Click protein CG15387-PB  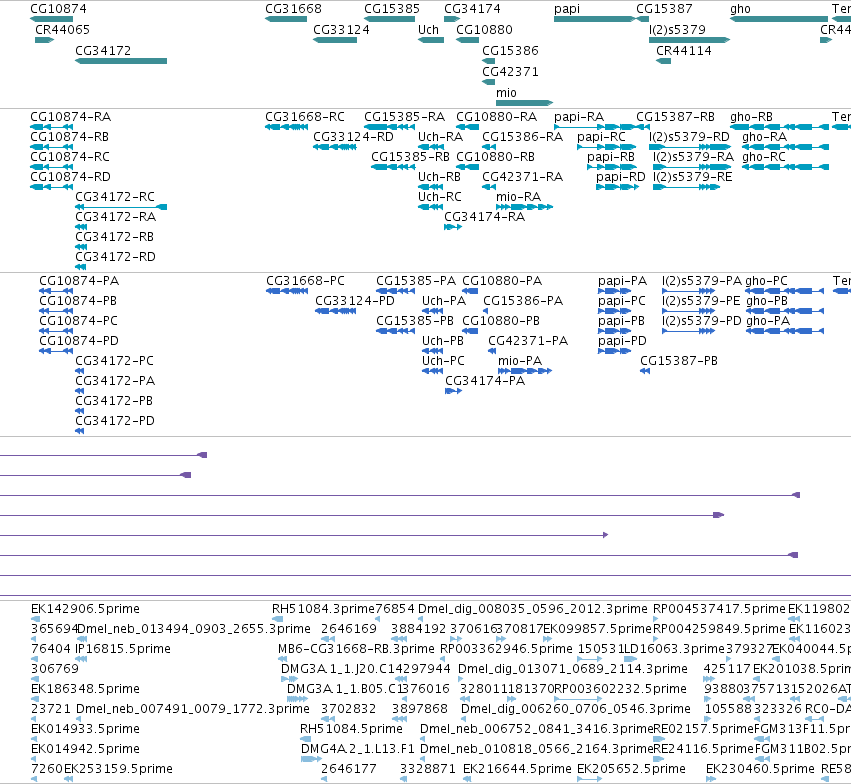point(679,361)
